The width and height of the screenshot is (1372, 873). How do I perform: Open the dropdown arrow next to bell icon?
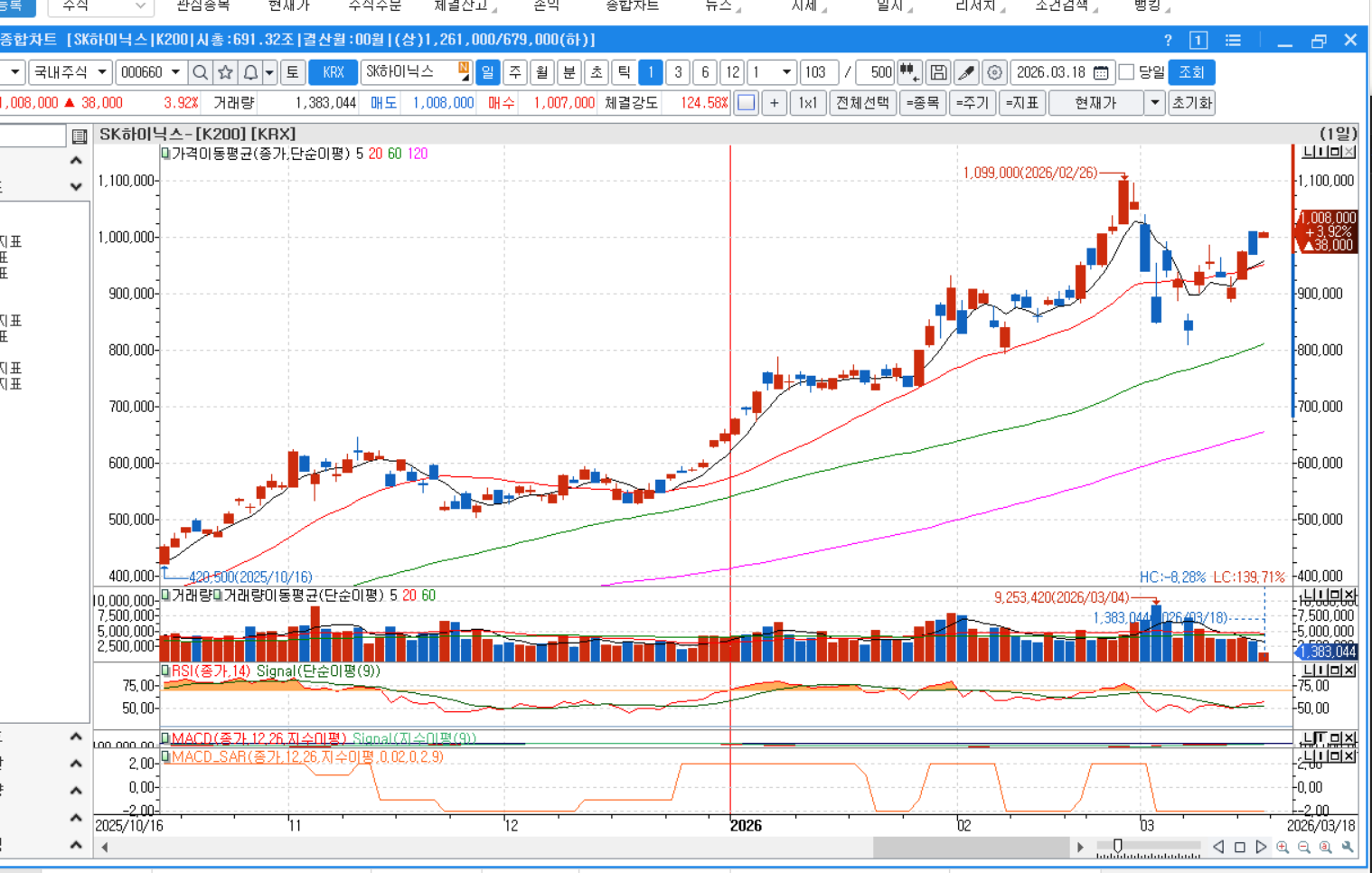[x=269, y=72]
